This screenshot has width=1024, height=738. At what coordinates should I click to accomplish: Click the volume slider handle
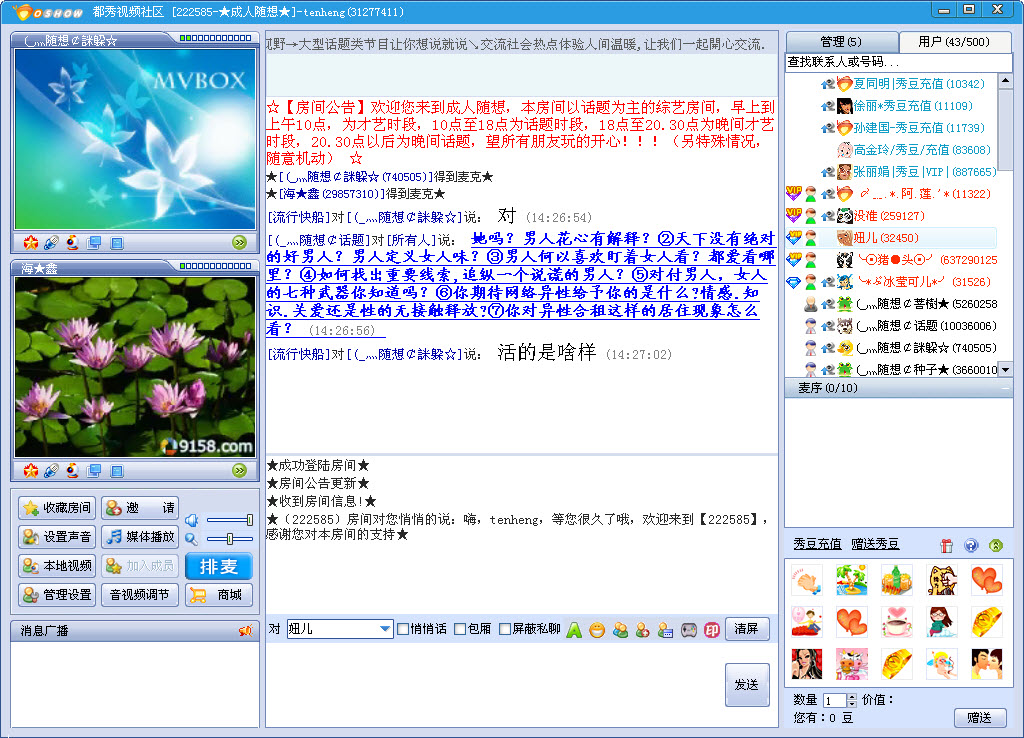(249, 521)
